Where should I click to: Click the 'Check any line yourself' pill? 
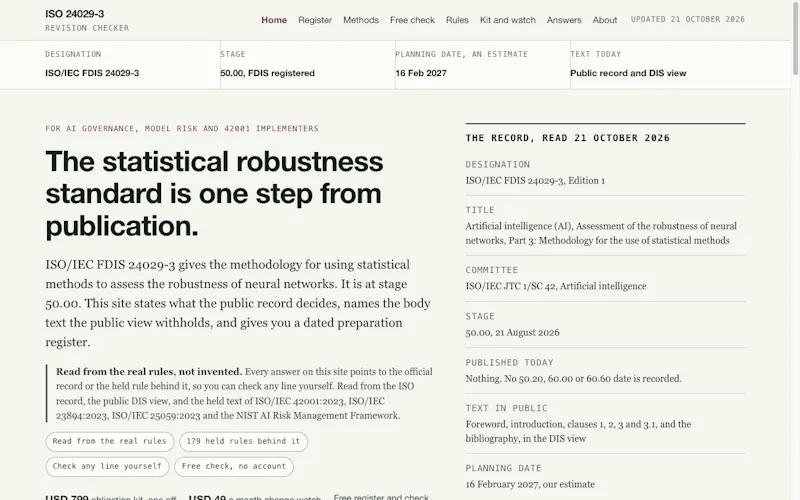pos(107,466)
